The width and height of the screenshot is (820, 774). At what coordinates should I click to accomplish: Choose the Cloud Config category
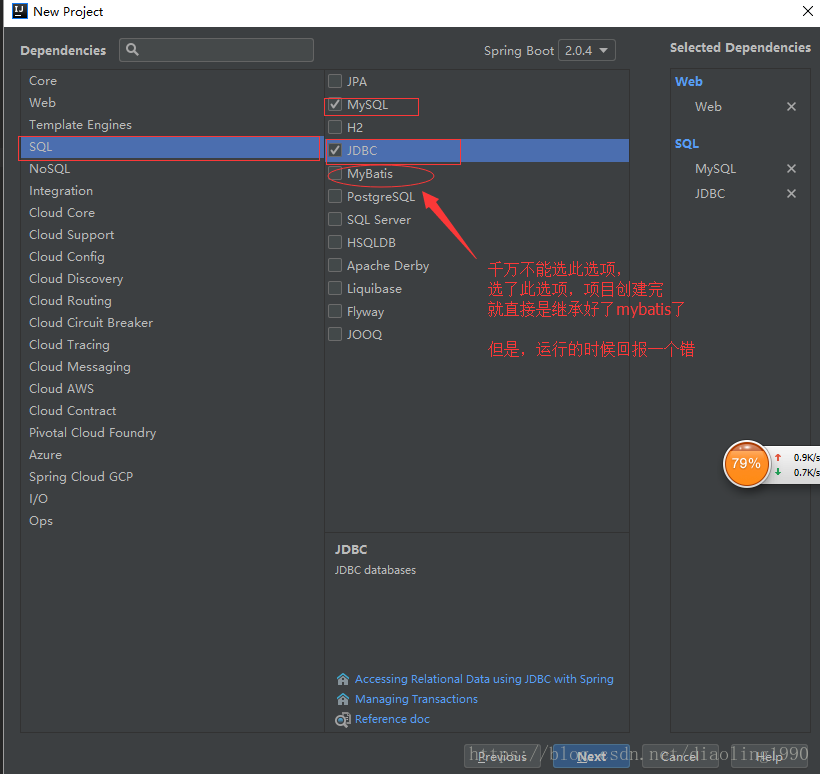tap(172, 256)
